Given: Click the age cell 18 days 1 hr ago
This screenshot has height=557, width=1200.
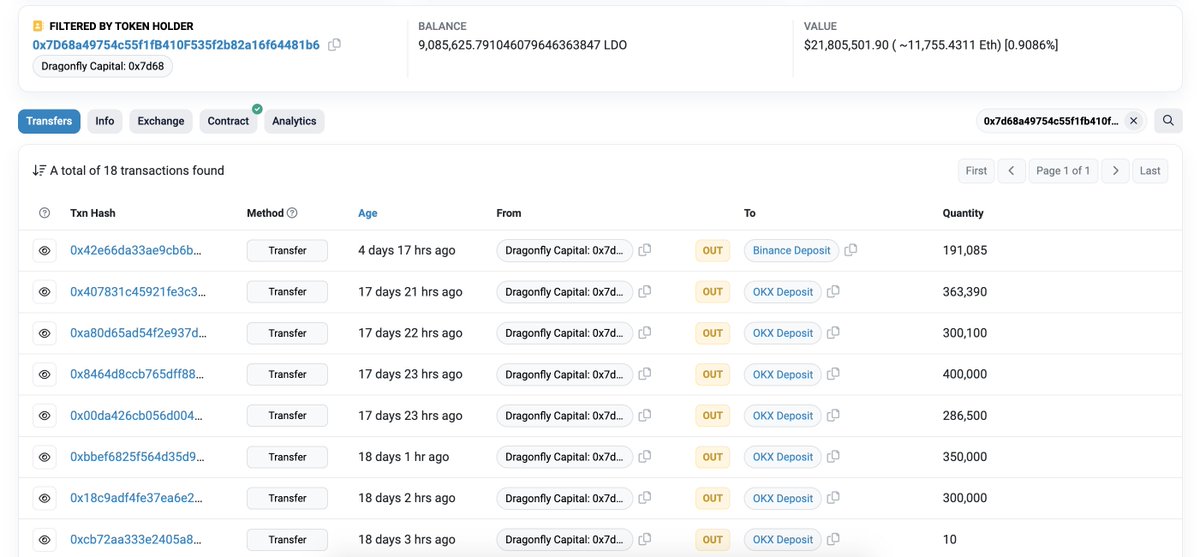Looking at the screenshot, I should 404,457.
